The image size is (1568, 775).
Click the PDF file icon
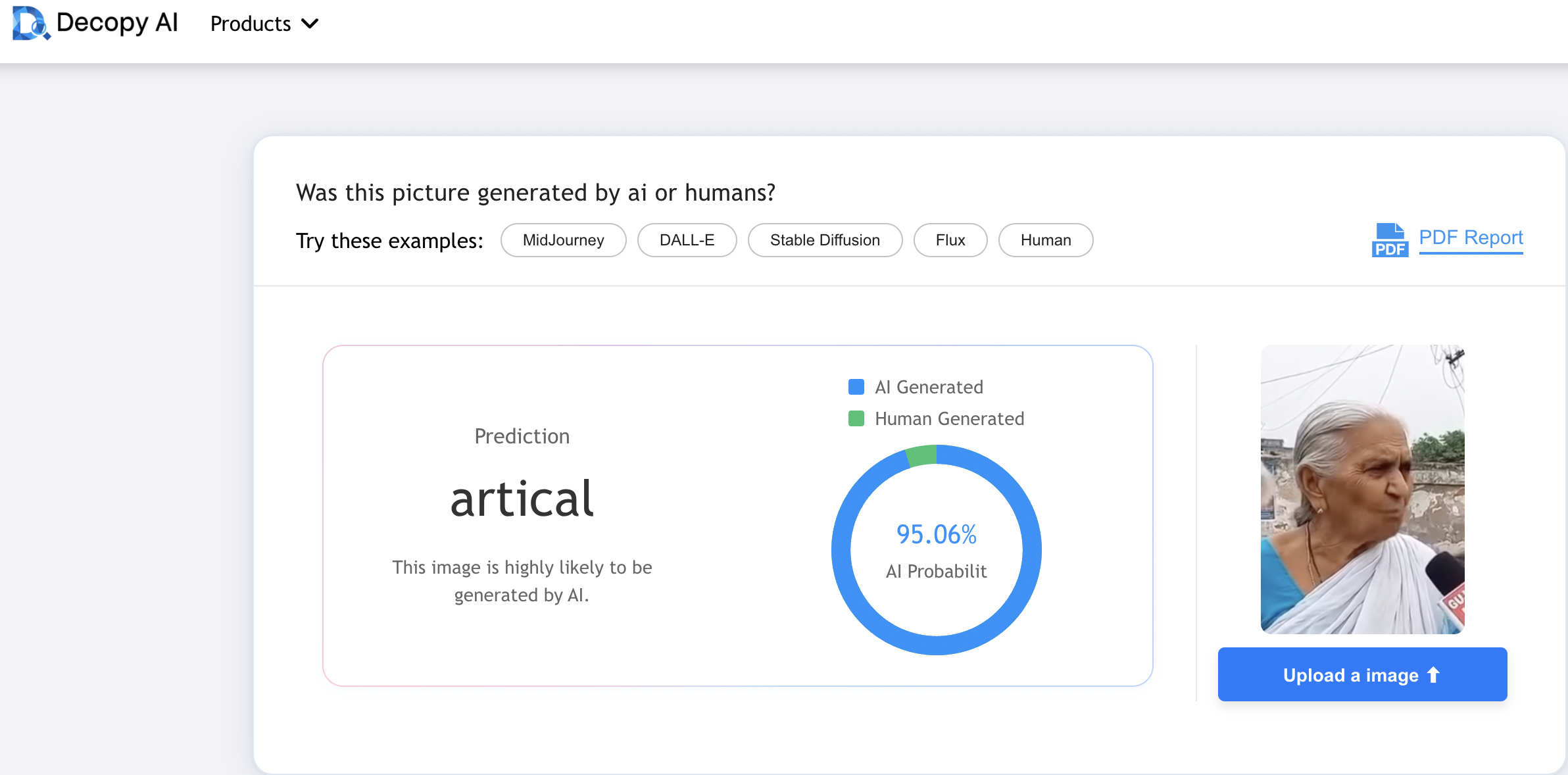point(1389,240)
